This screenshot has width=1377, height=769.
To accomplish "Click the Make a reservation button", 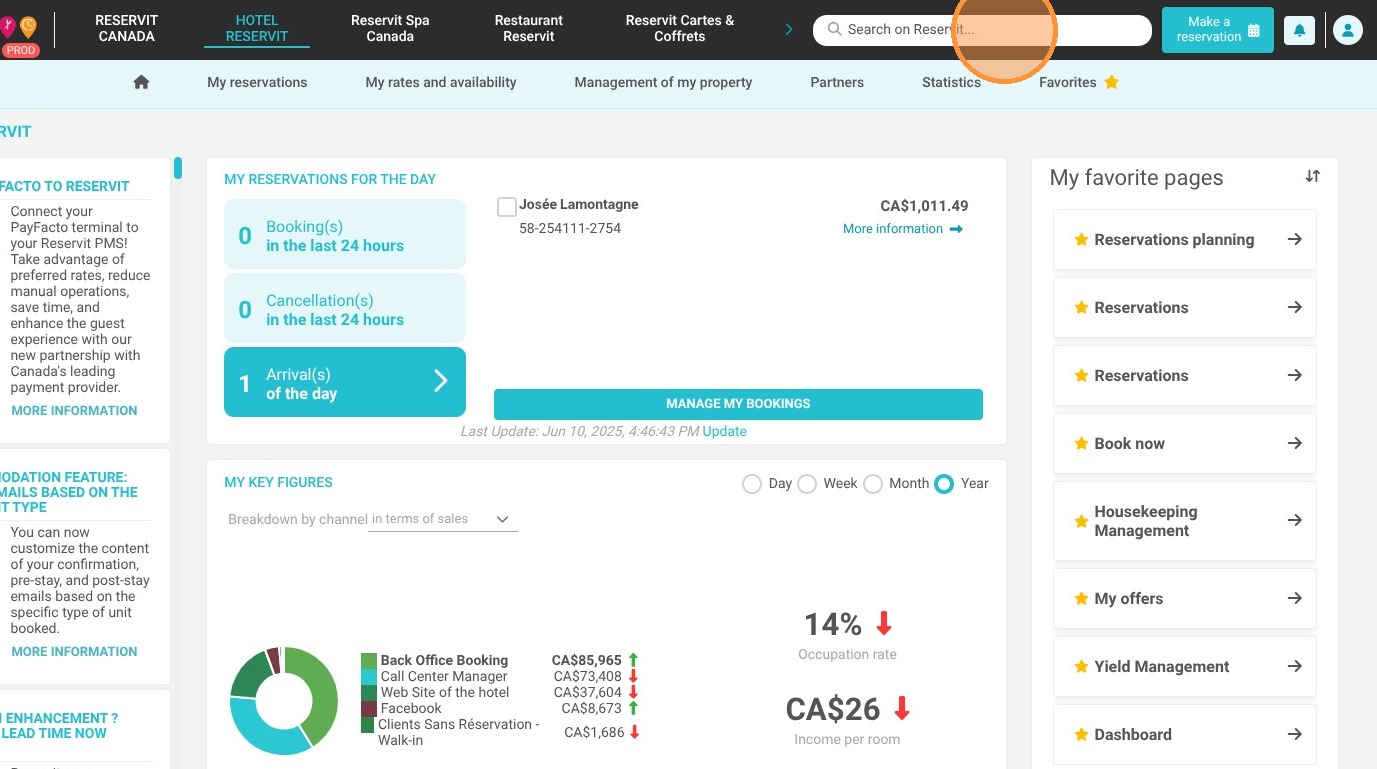I will [1218, 30].
